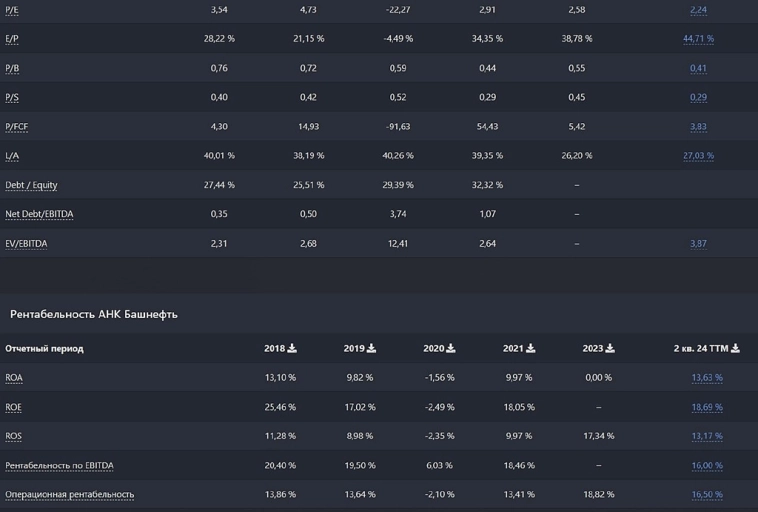This screenshot has height=512, width=758.
Task: Click TTM E/P value 44,71 %
Action: 698,39
